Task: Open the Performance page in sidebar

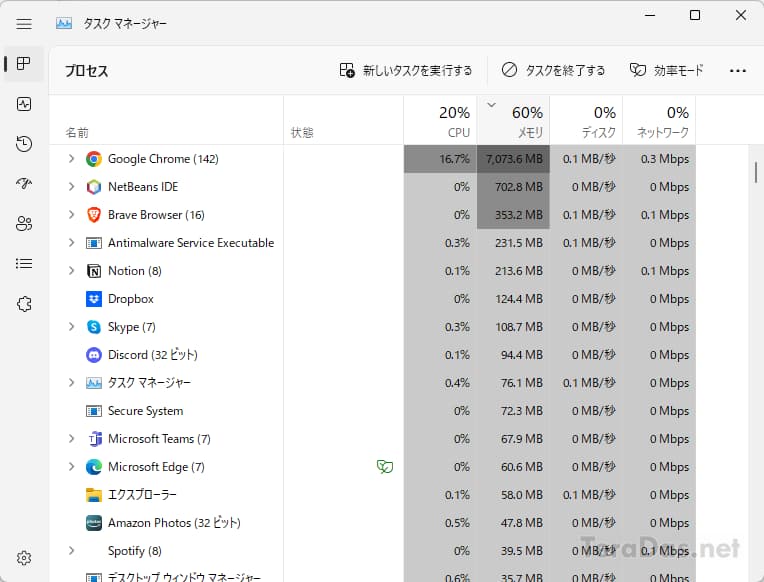Action: point(23,104)
